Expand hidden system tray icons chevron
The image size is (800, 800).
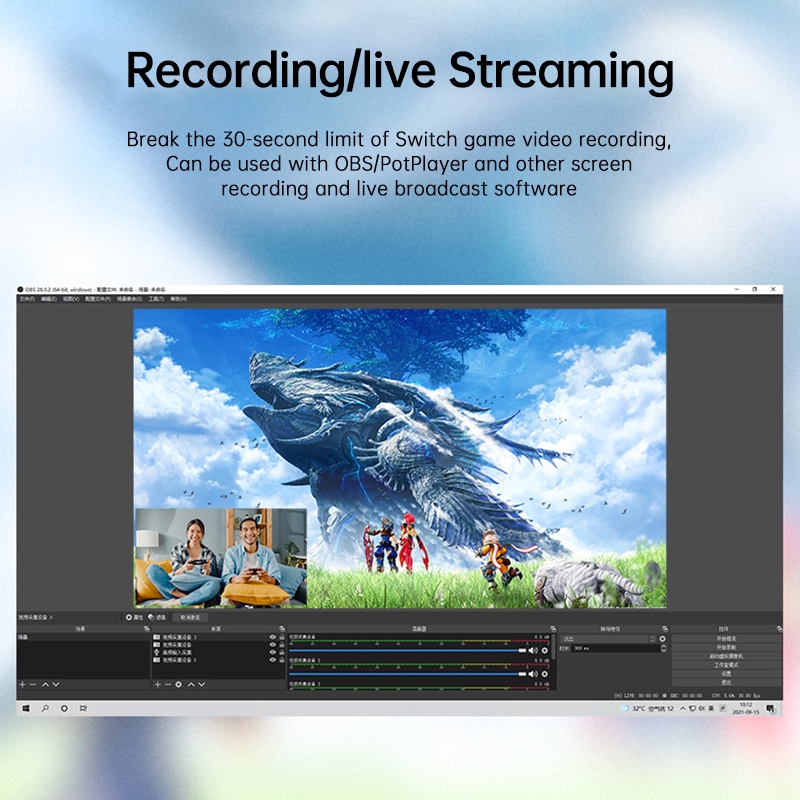pyautogui.click(x=681, y=708)
